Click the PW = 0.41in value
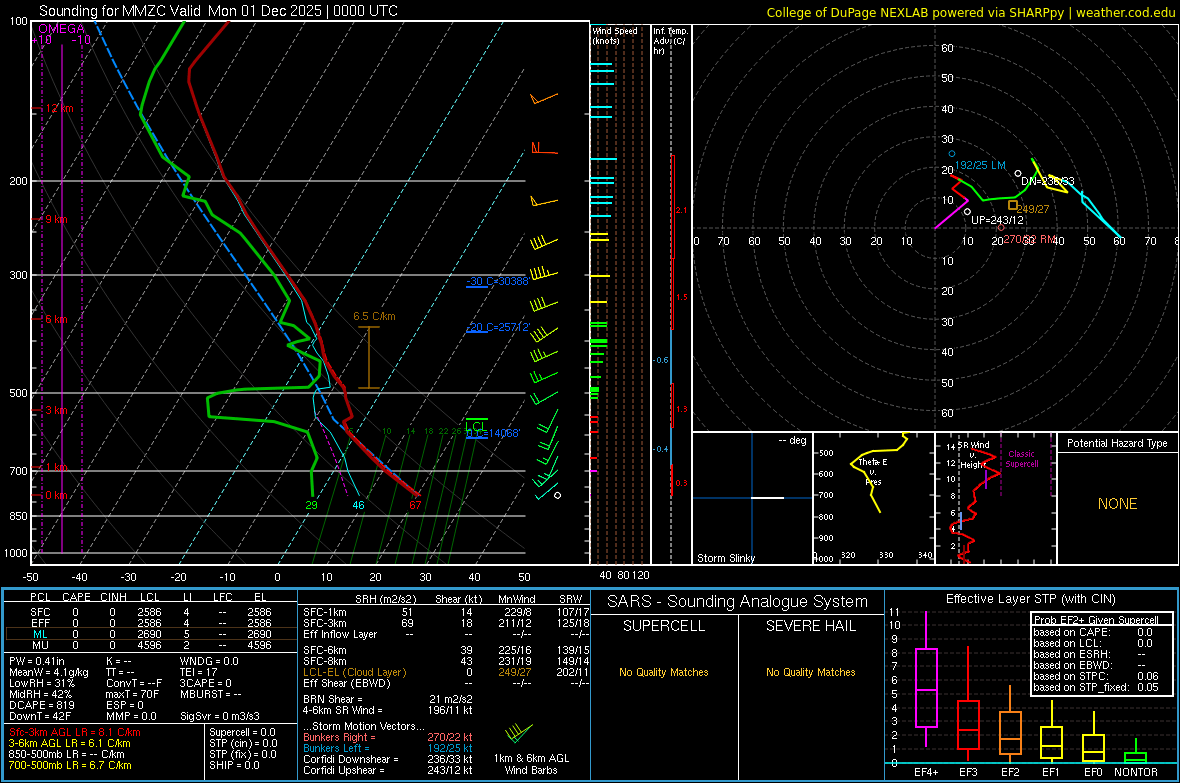 coord(37,661)
